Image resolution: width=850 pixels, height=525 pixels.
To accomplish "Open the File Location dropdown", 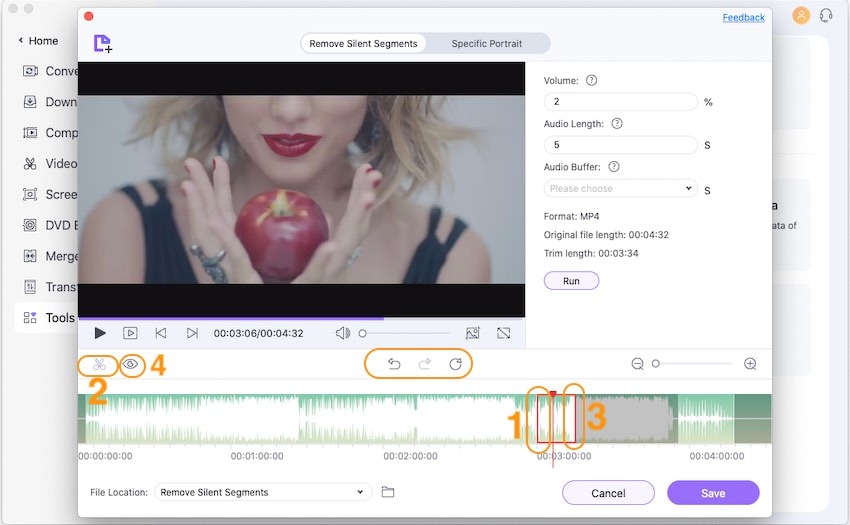I will click(263, 492).
